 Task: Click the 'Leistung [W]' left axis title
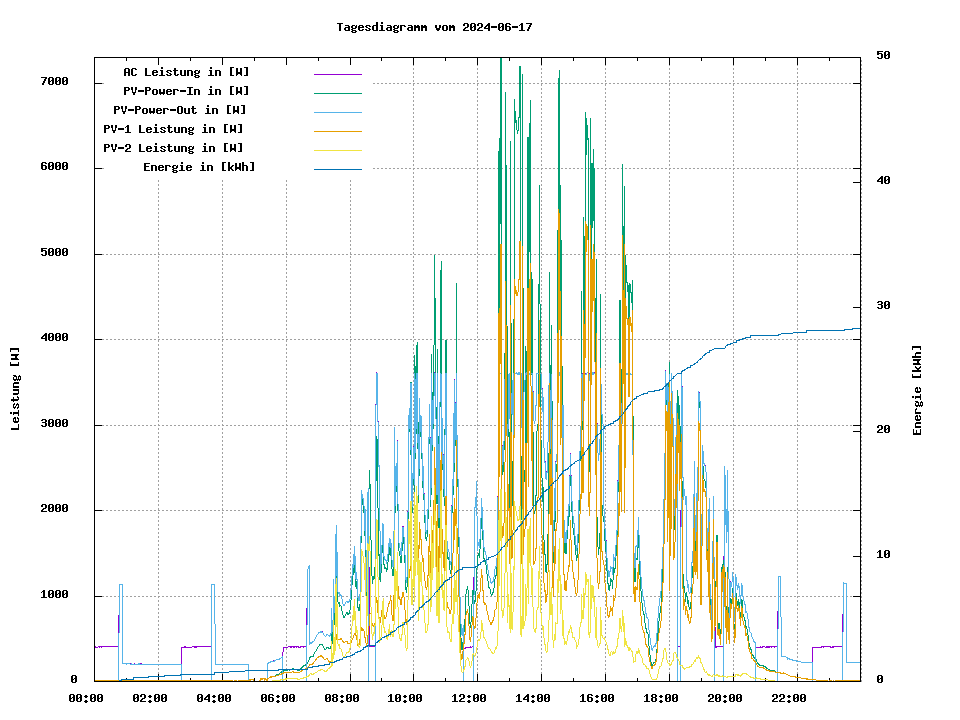tap(16, 389)
